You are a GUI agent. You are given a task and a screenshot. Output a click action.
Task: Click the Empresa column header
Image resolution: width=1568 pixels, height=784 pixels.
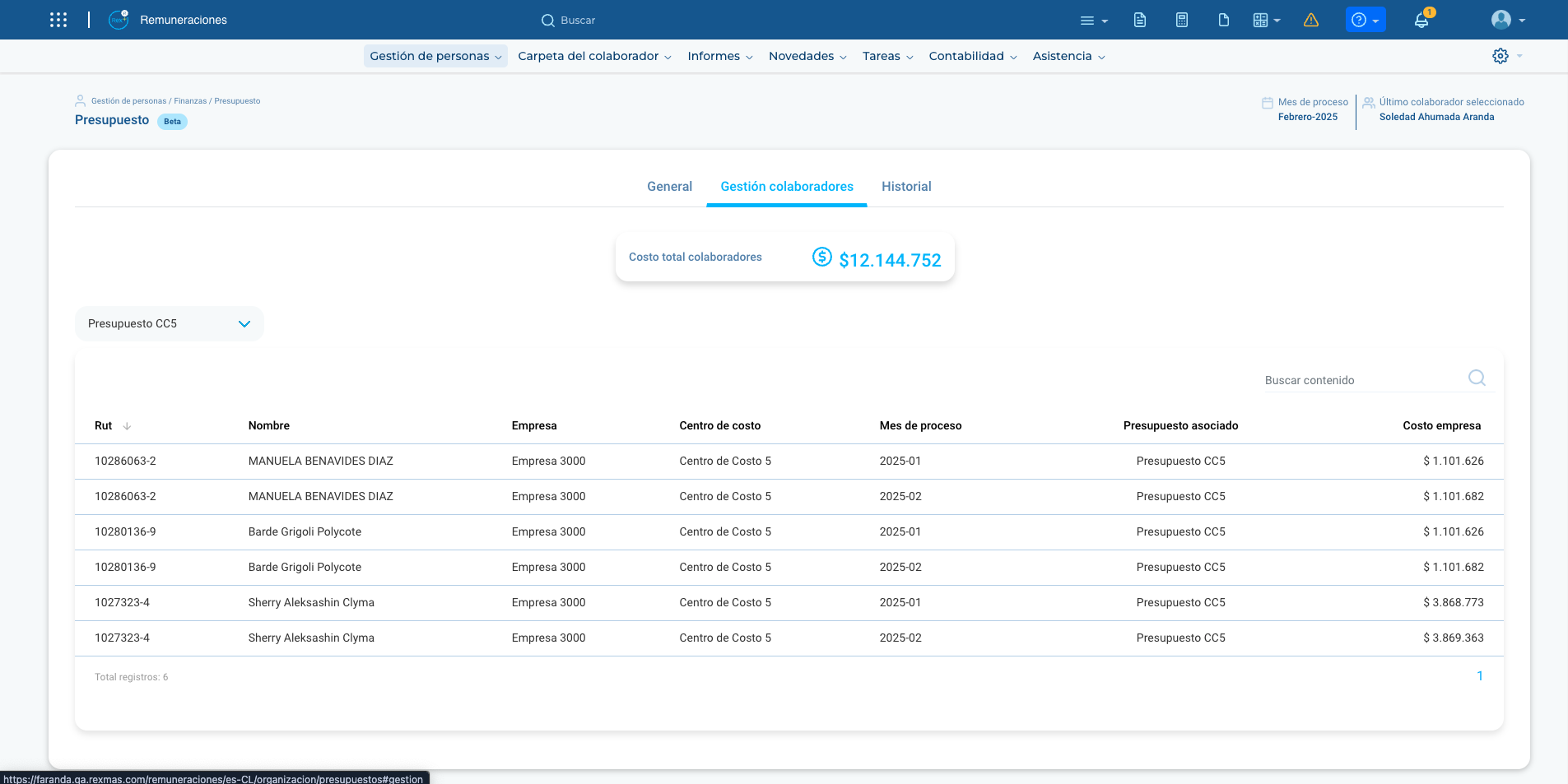[534, 426]
